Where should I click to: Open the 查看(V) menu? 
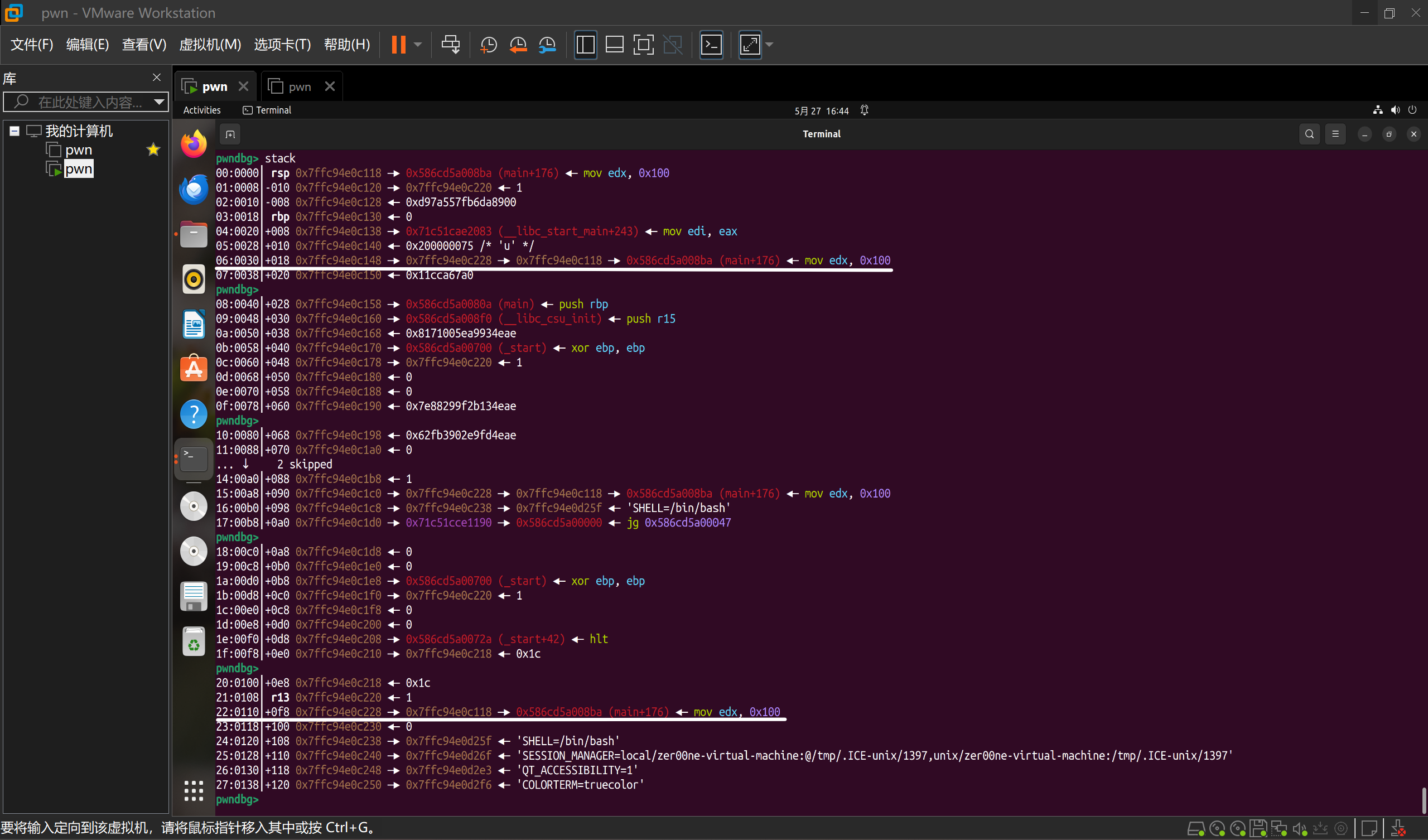point(144,44)
